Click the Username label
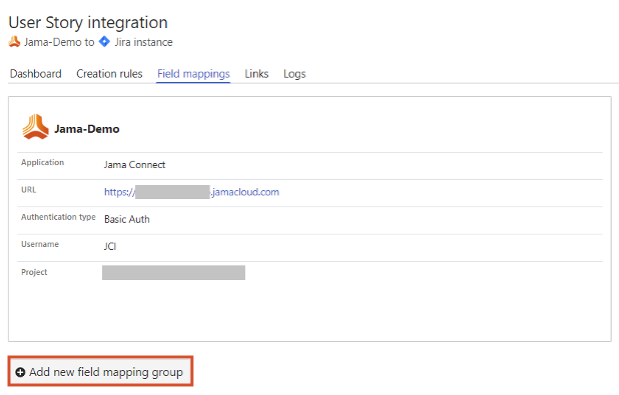This screenshot has height=395, width=619. (40, 244)
